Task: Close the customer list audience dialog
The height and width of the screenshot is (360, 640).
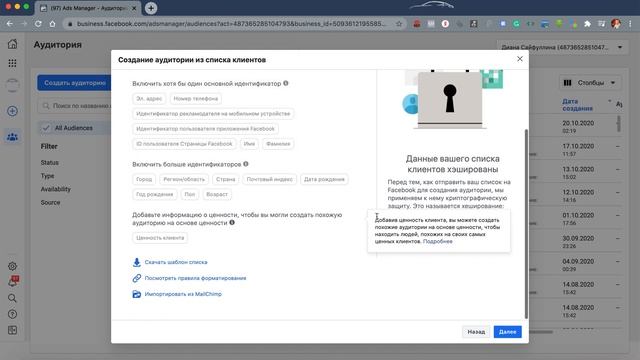Action: click(x=520, y=59)
